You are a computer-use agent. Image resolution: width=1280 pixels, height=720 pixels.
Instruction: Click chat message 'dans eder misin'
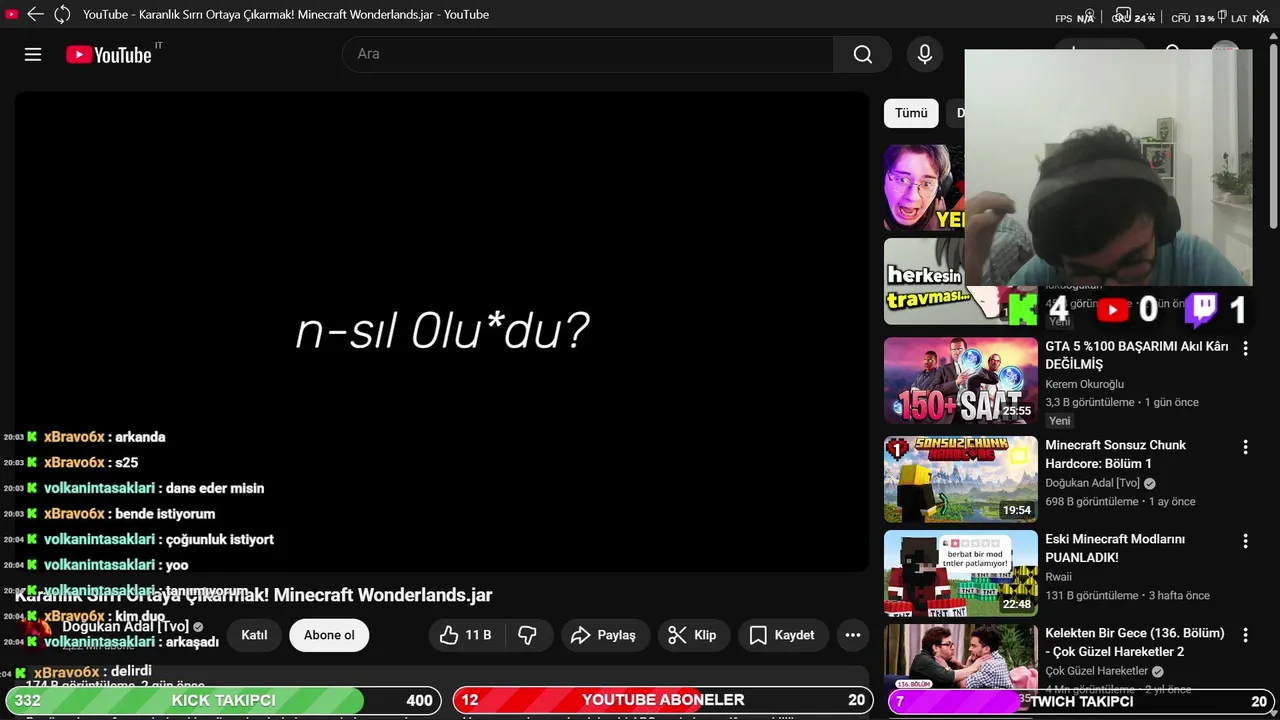(x=215, y=488)
